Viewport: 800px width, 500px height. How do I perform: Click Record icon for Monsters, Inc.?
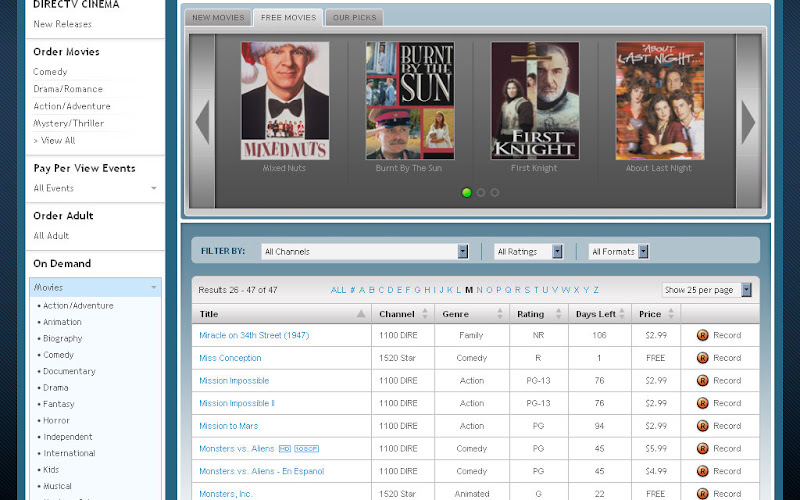coord(703,493)
